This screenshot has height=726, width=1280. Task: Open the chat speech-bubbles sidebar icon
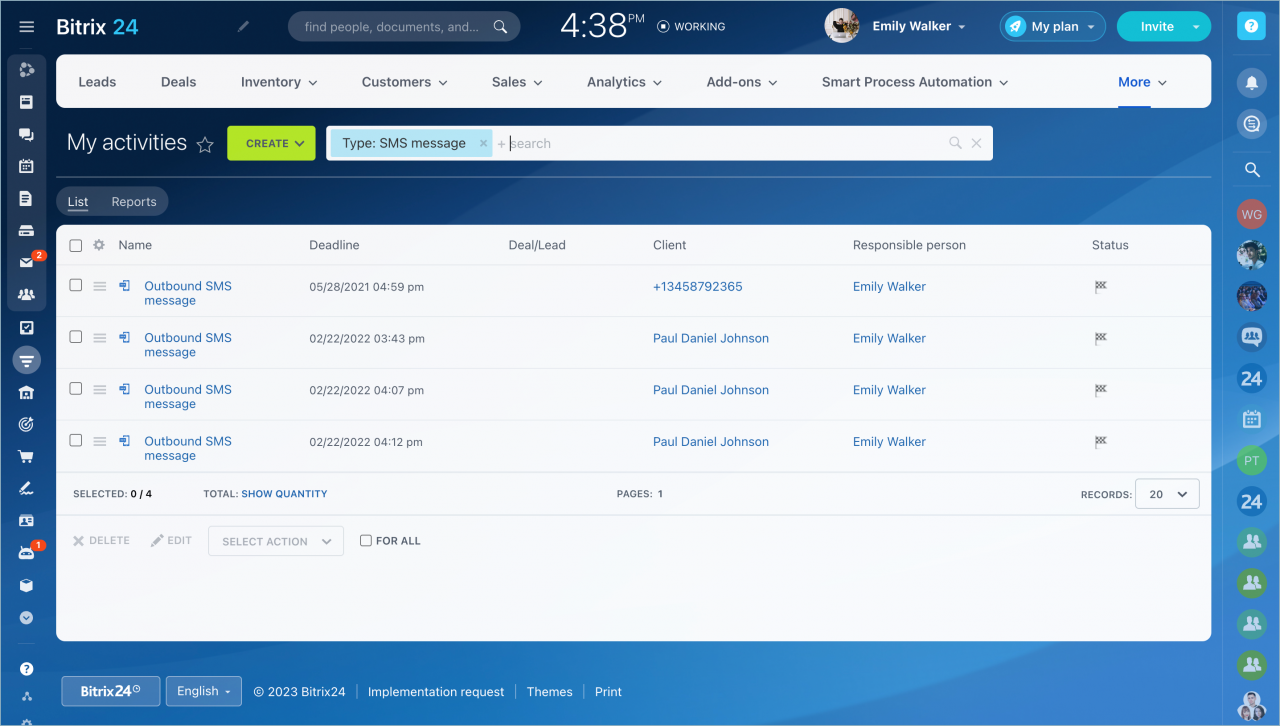point(27,134)
